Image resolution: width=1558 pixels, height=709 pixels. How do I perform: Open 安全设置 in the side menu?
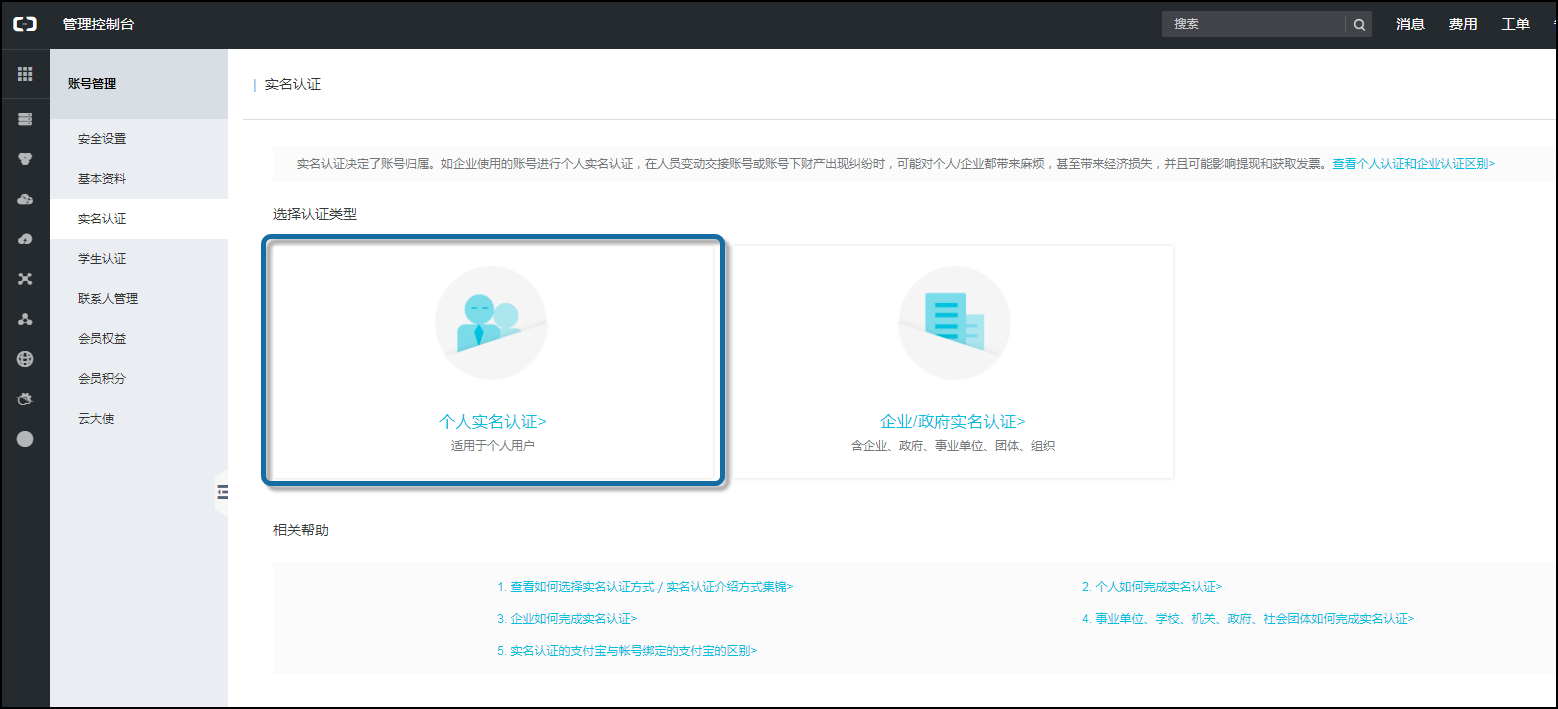click(102, 139)
